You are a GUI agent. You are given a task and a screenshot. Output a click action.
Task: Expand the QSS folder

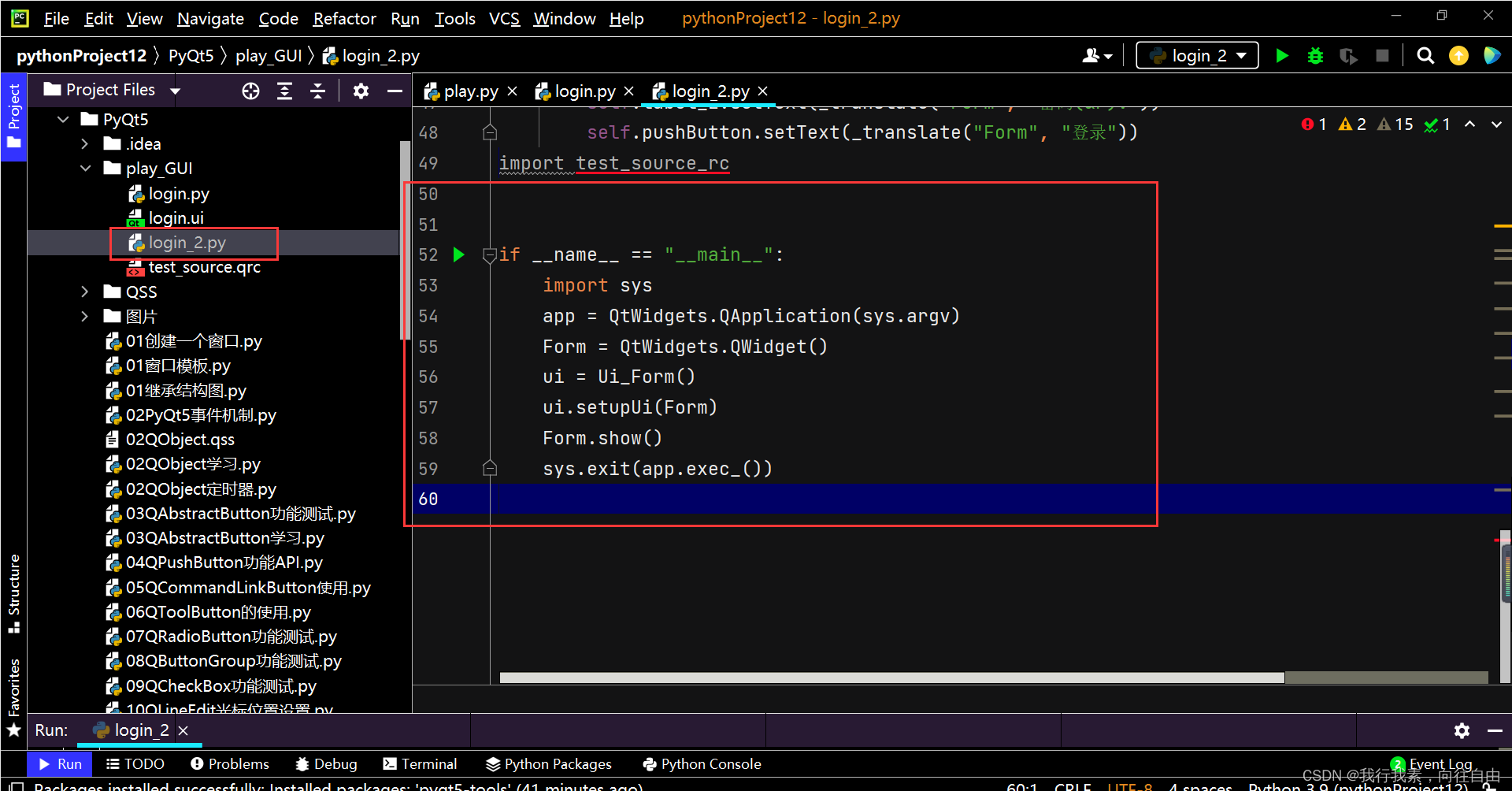[x=85, y=292]
